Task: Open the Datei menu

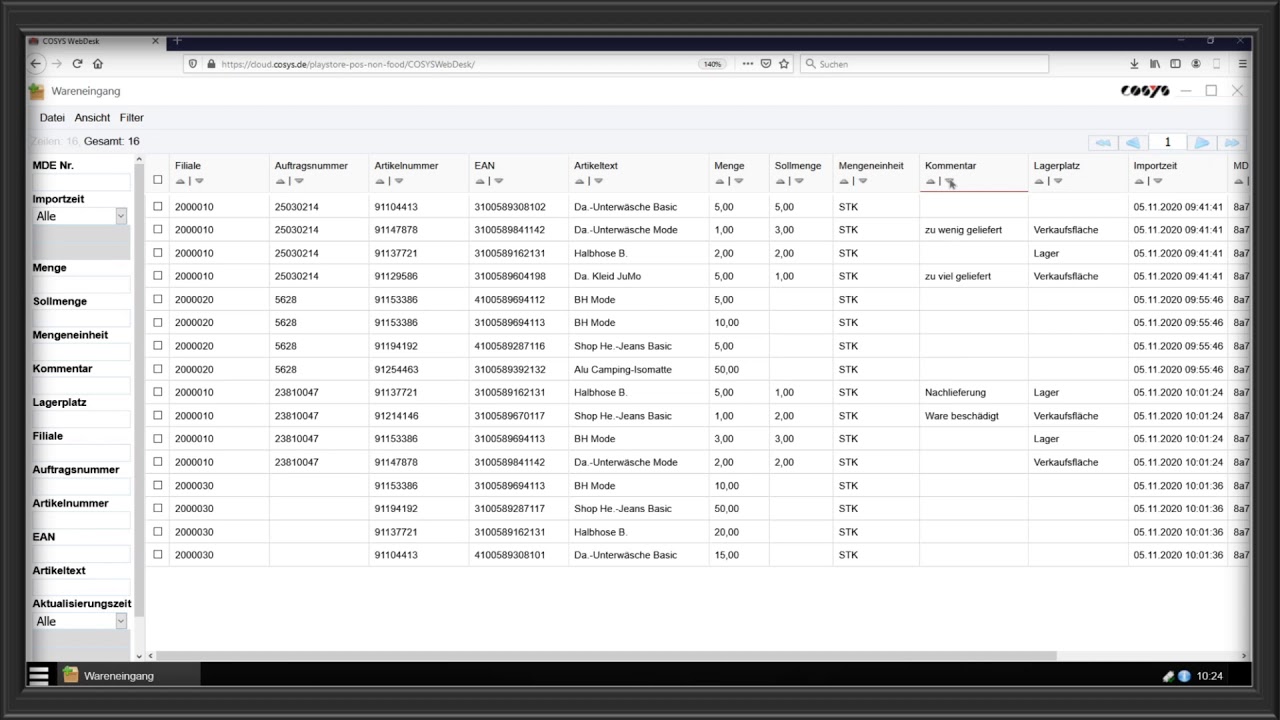Action: click(x=52, y=118)
